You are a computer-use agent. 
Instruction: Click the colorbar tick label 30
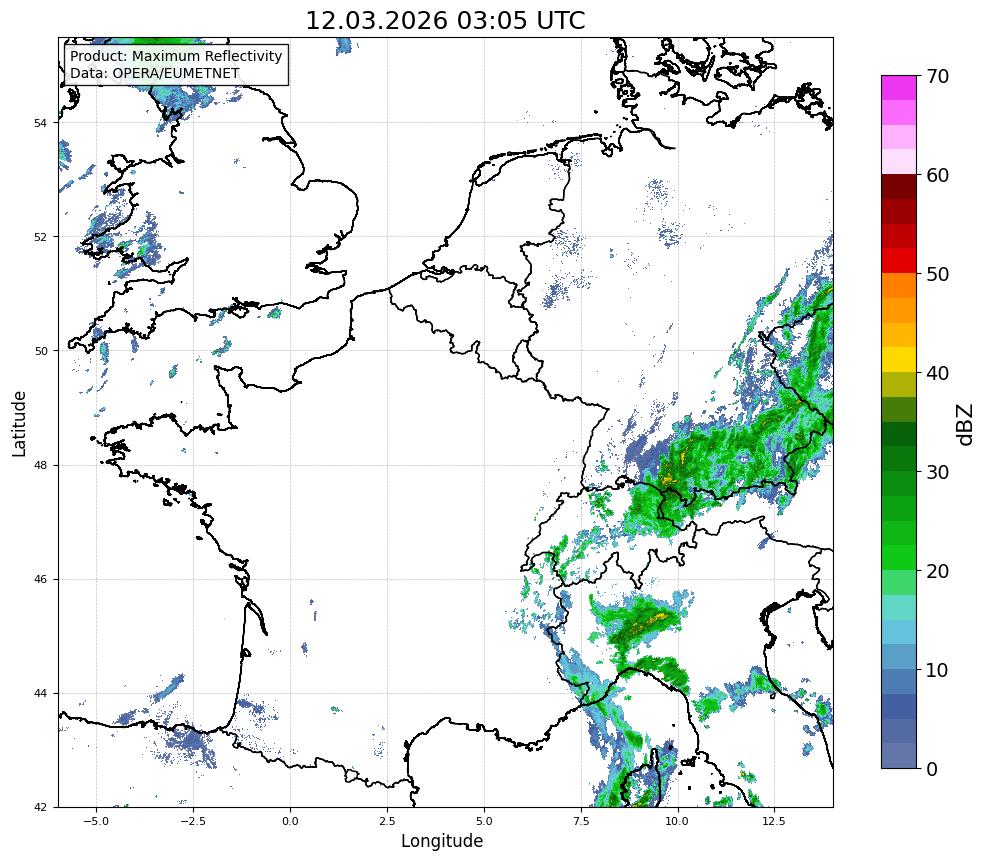pos(937,472)
